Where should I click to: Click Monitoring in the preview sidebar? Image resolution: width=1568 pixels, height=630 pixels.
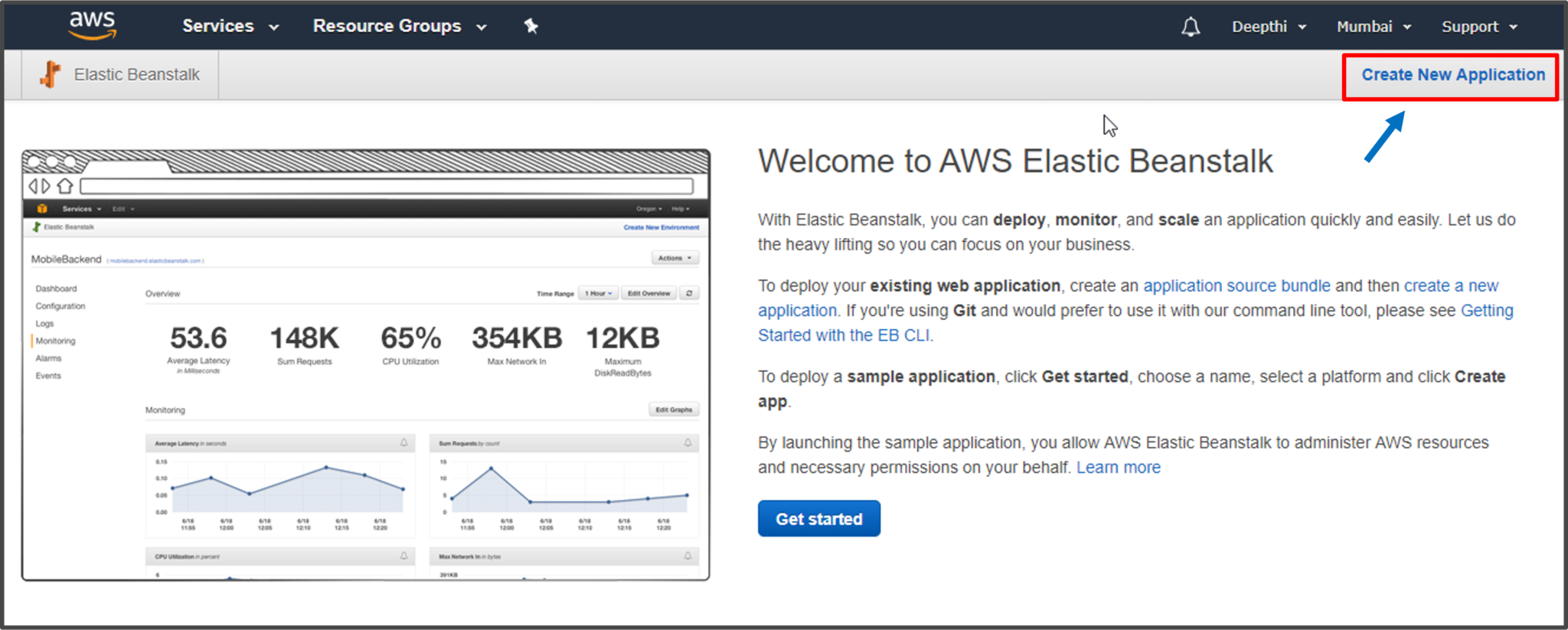click(55, 341)
